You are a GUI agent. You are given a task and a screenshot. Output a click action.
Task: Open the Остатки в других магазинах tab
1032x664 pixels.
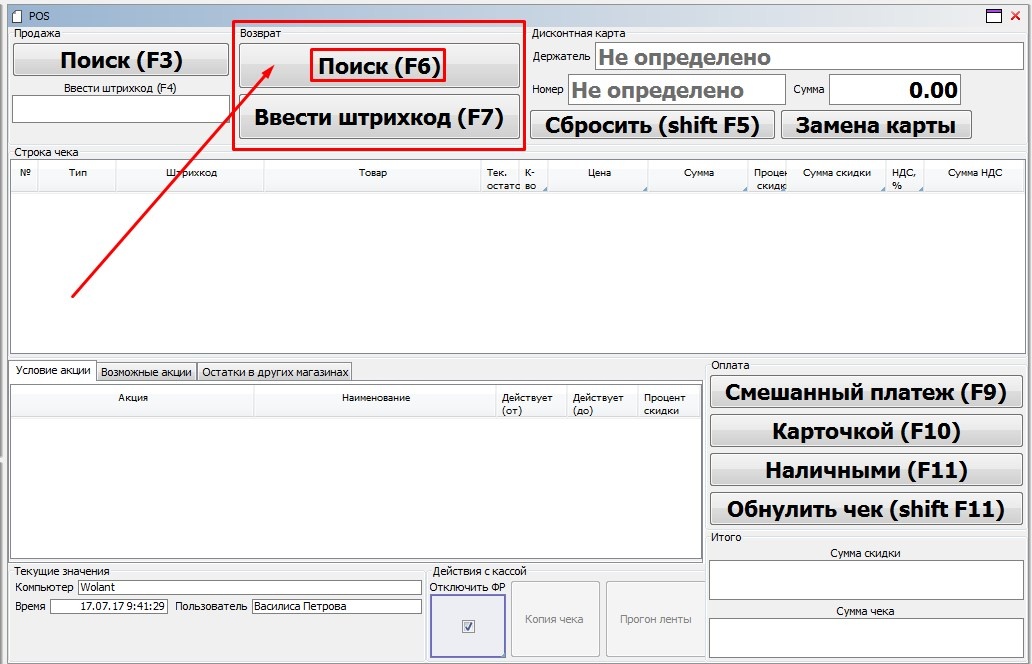pos(275,372)
